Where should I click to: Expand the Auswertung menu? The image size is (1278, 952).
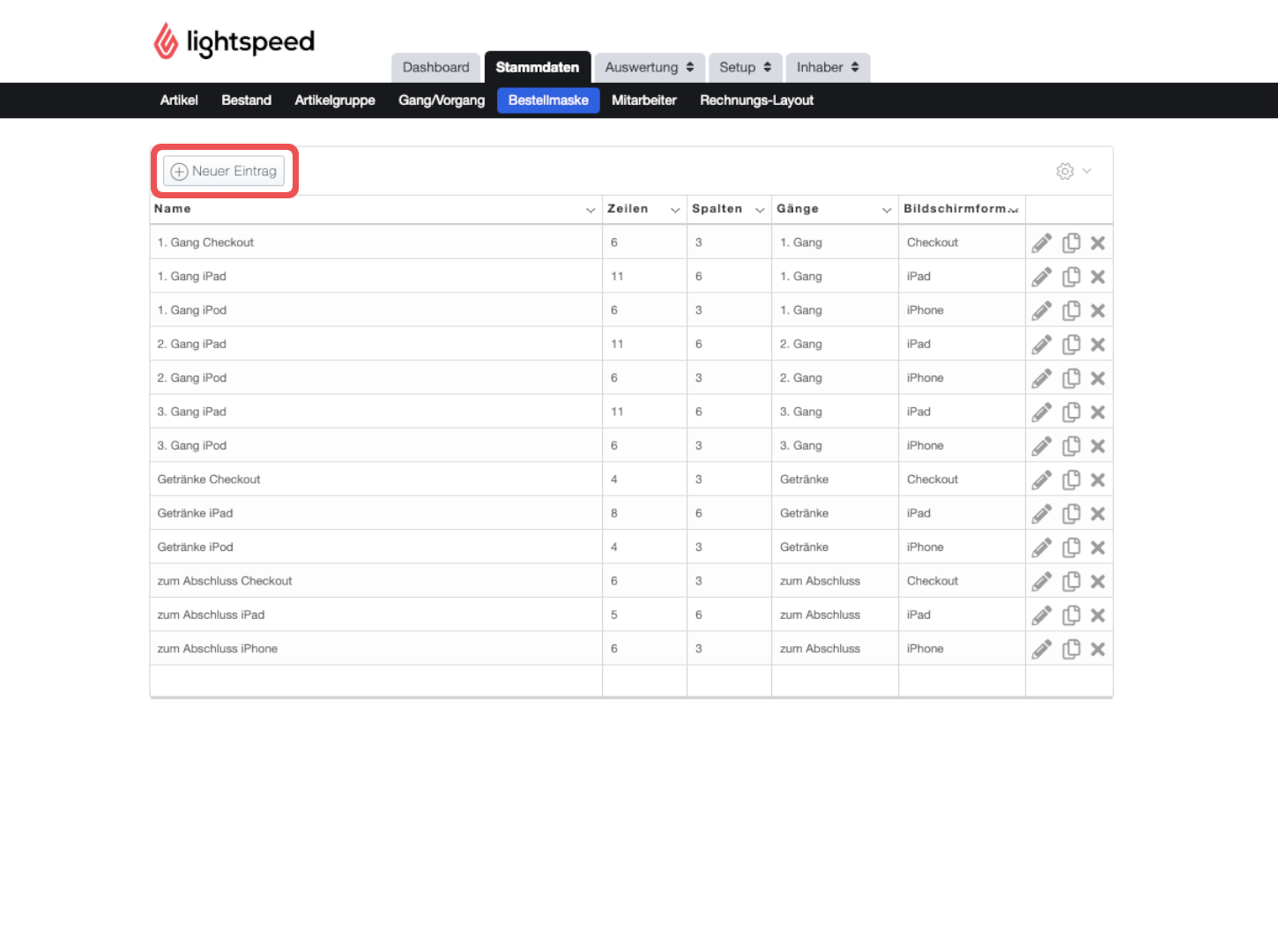650,68
